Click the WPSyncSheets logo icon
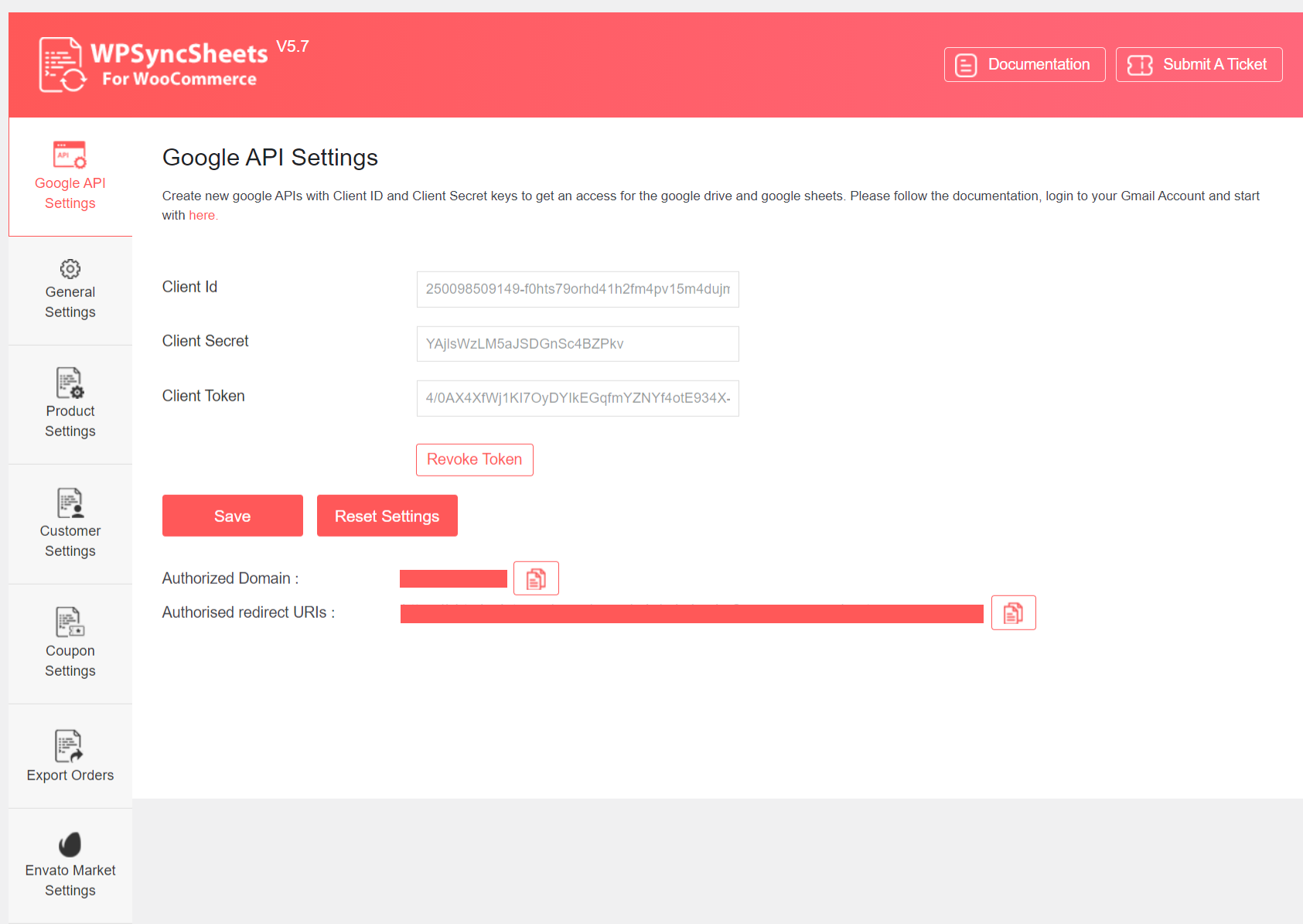Viewport: 1303px width, 924px height. tap(63, 65)
